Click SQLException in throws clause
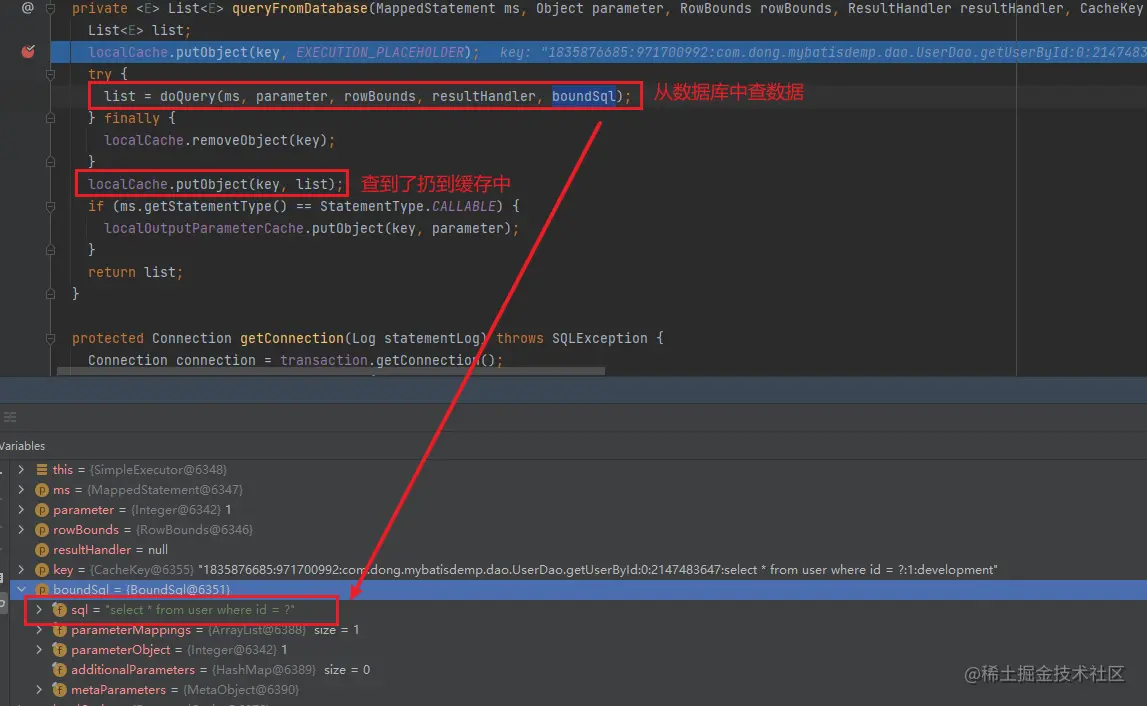 [x=600, y=338]
